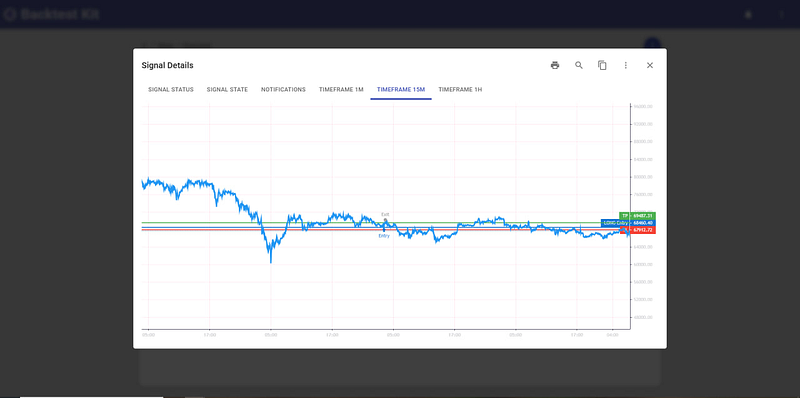Screen dimensions: 800x398
Task: Copy the signal details via copy icon
Action: [x=603, y=65]
